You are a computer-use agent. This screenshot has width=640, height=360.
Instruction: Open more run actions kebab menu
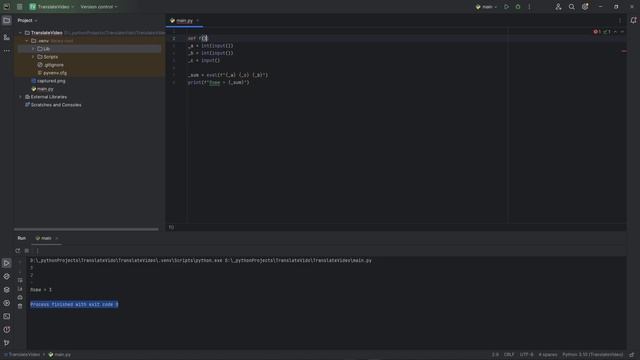[x=529, y=7]
